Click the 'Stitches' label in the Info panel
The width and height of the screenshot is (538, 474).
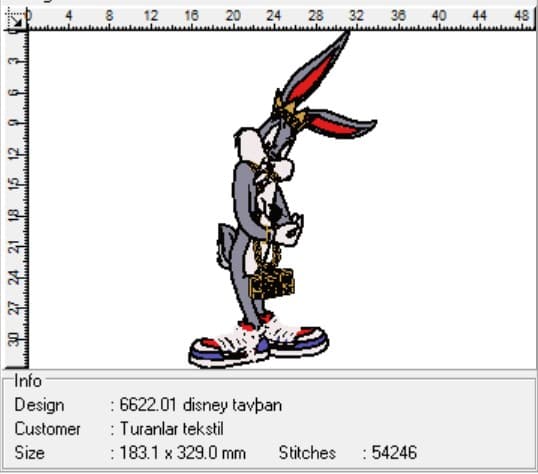pyautogui.click(x=307, y=453)
